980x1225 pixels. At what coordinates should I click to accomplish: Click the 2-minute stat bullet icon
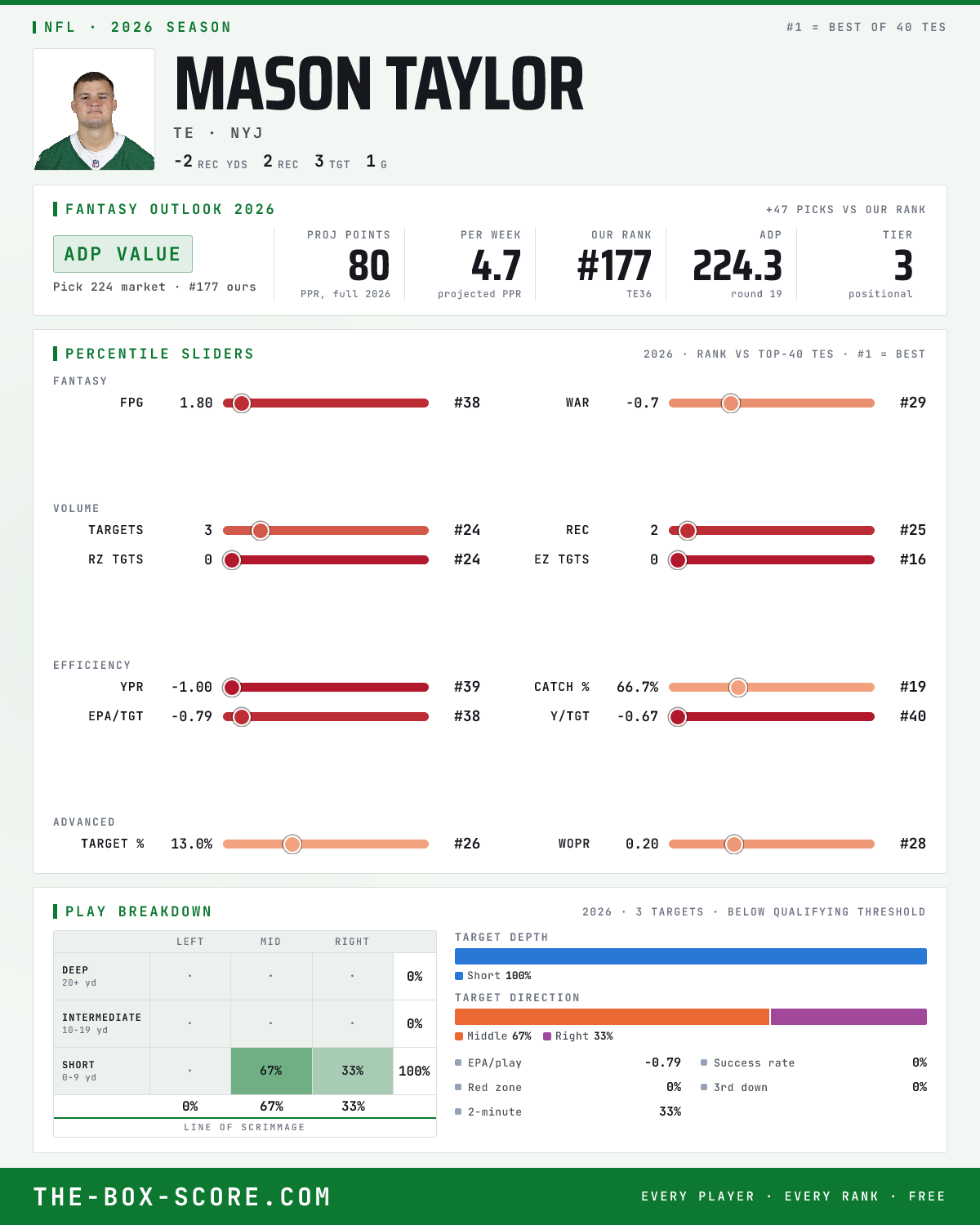pyautogui.click(x=458, y=1111)
